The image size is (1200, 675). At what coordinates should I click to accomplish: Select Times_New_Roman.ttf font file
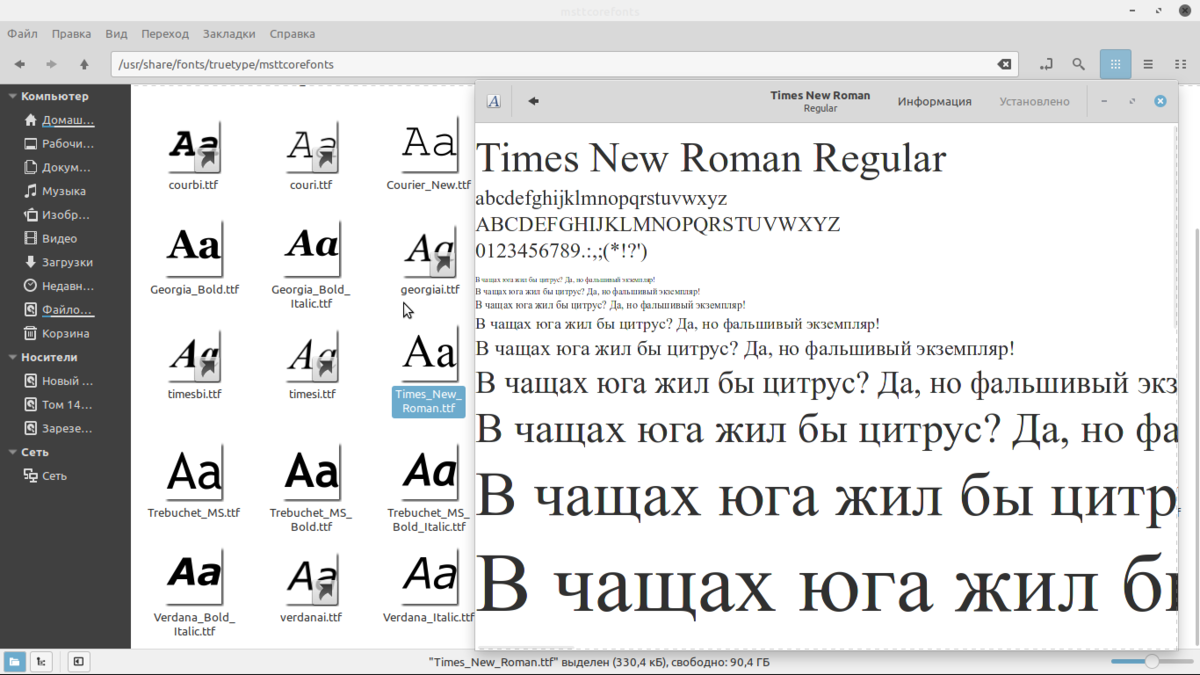429,372
